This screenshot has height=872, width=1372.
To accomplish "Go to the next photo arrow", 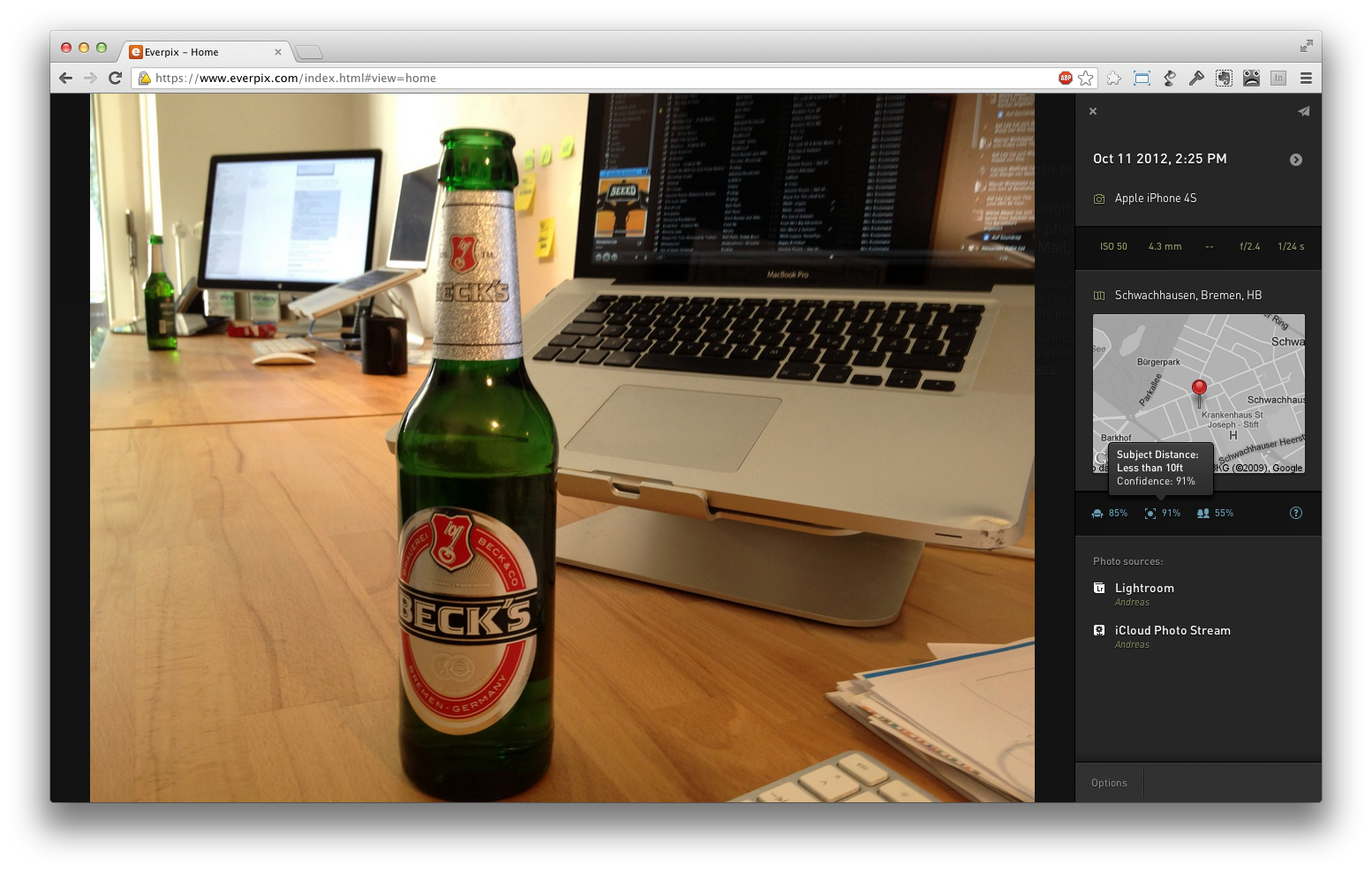I will 1296,160.
